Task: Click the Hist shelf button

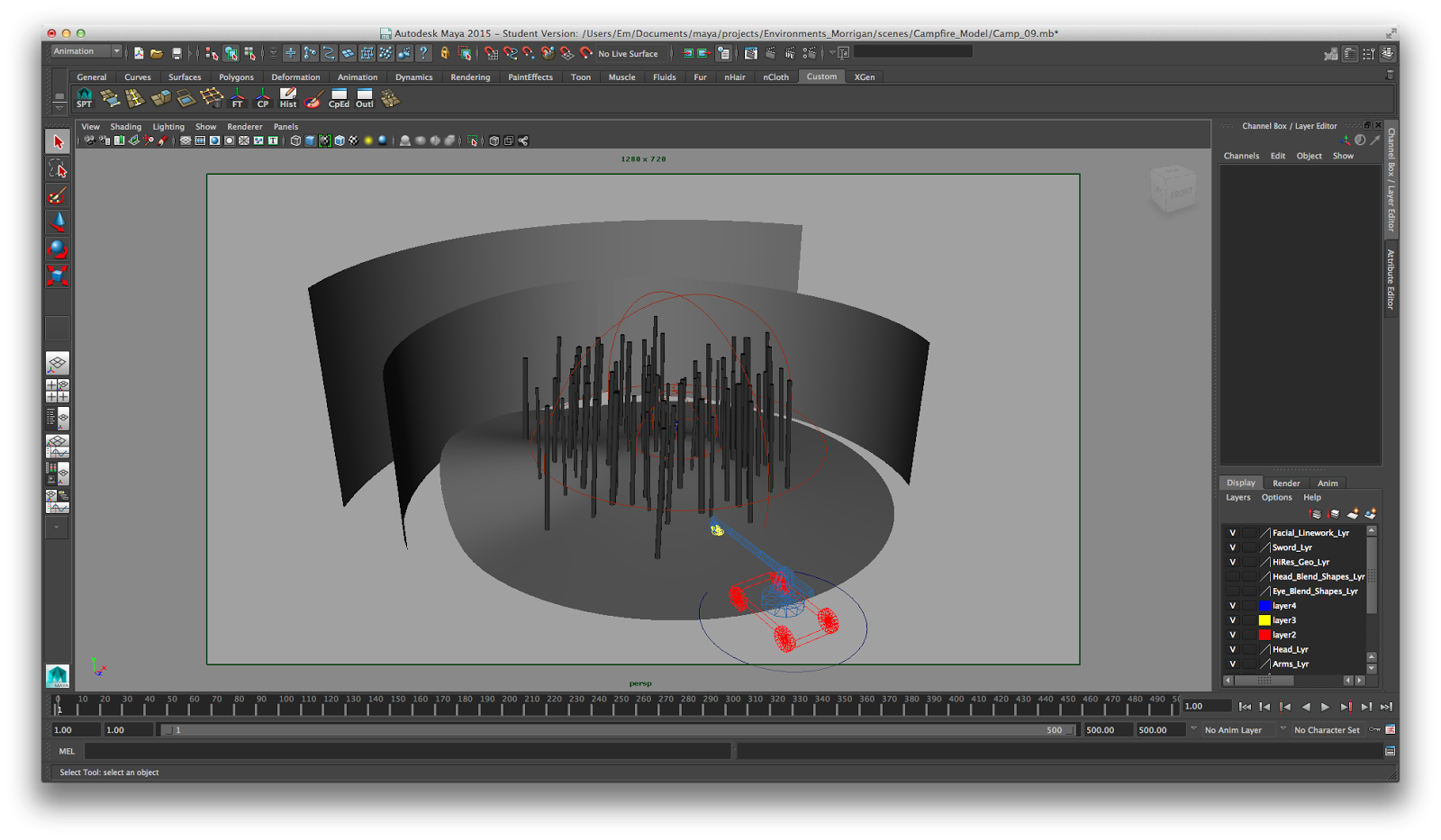Action: [288, 98]
